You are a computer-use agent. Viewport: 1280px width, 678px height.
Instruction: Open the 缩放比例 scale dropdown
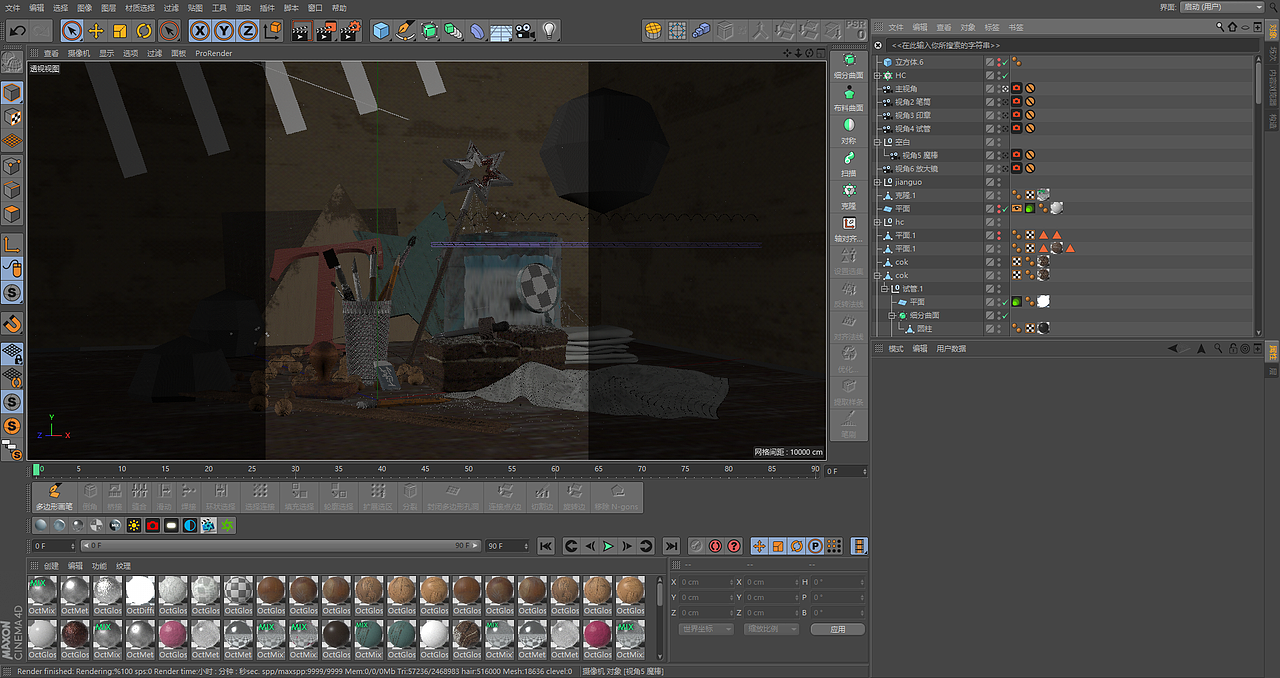click(x=770, y=629)
